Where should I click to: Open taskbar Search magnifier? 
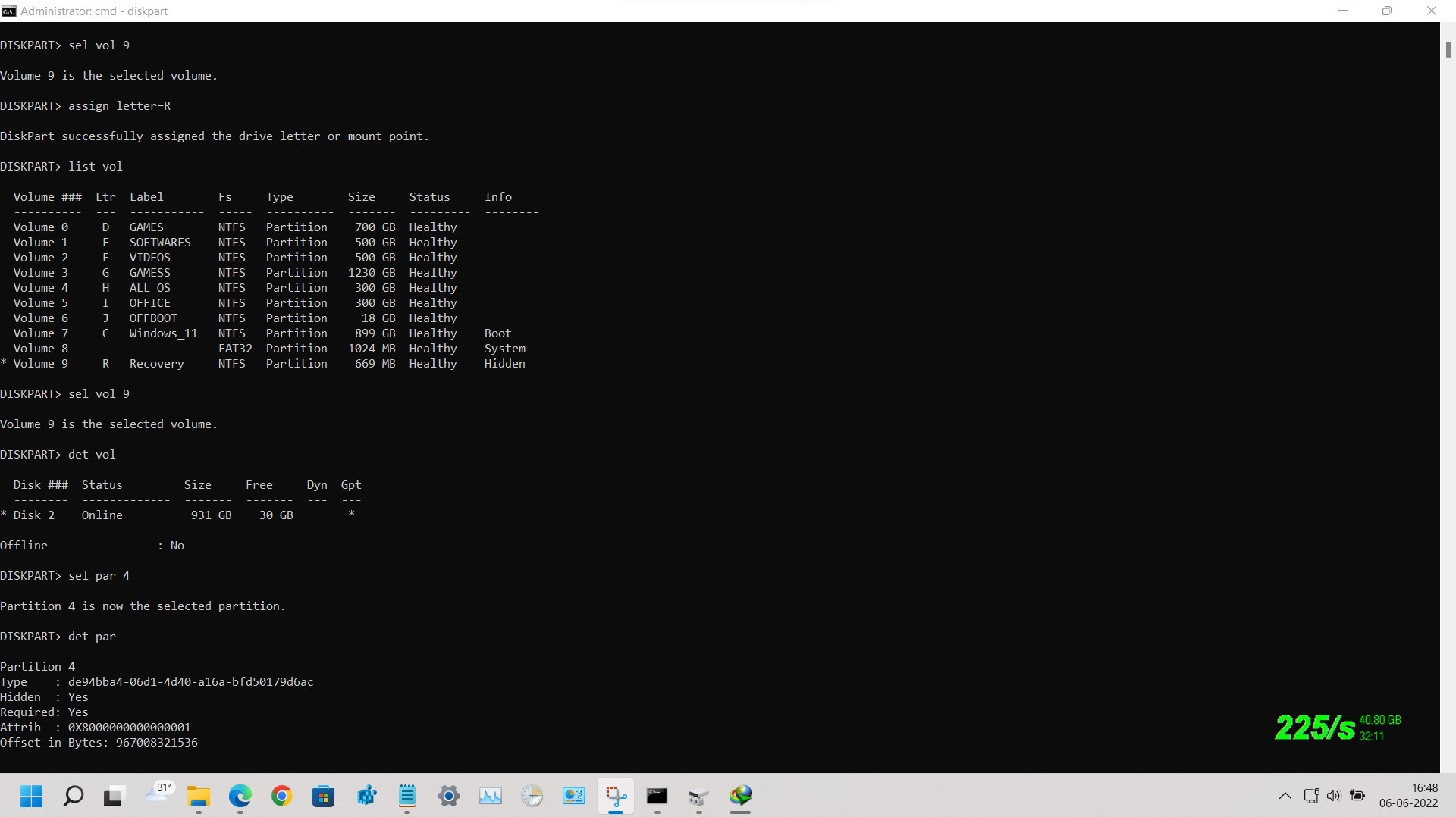[x=73, y=796]
